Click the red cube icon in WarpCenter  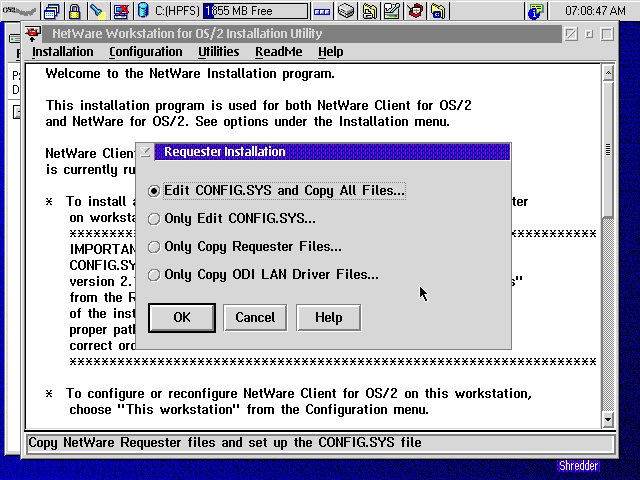pos(415,11)
